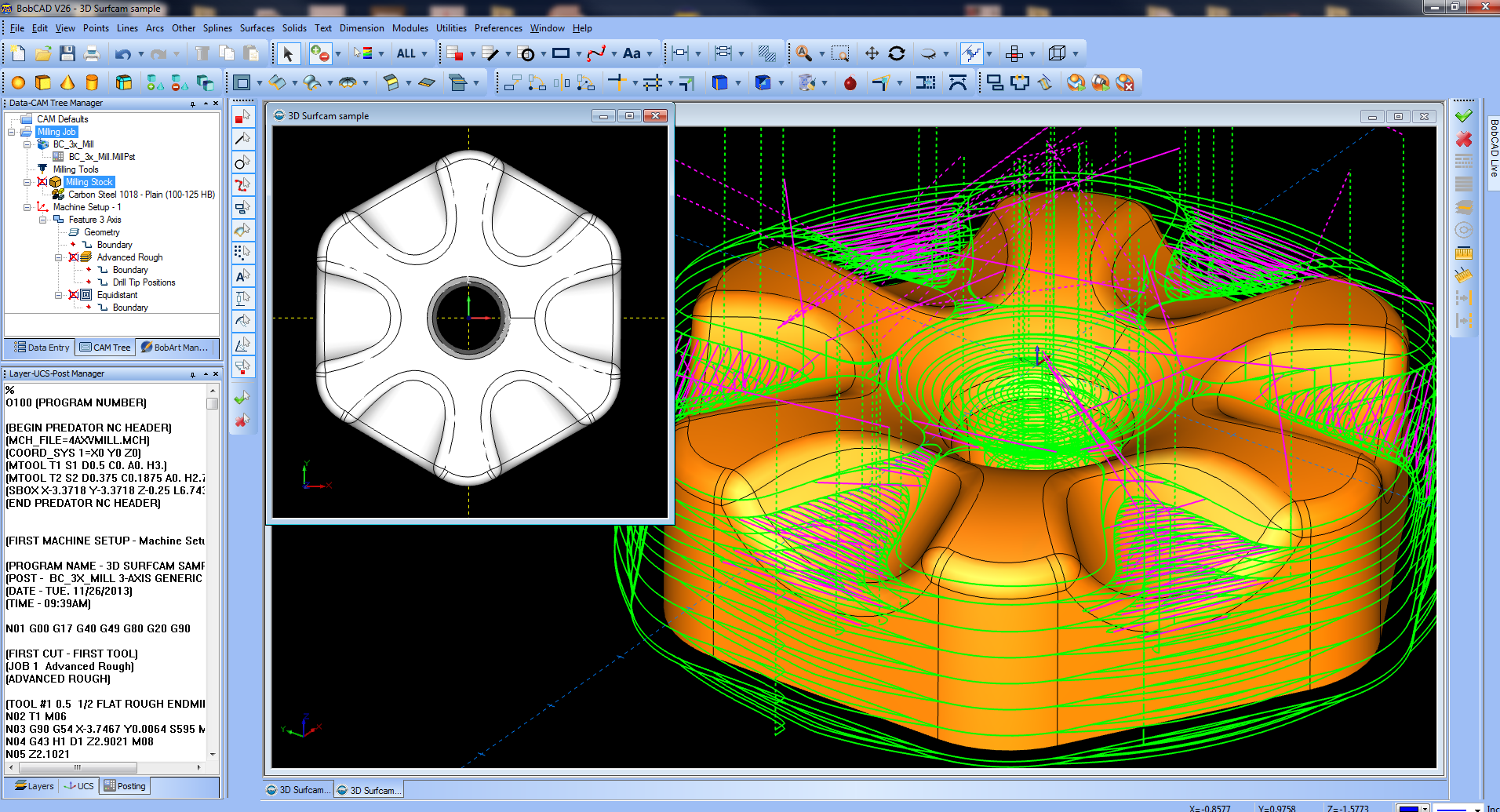The image size is (1500, 812).
Task: Toggle the Milling Stock blank checkbox
Action: click(42, 182)
